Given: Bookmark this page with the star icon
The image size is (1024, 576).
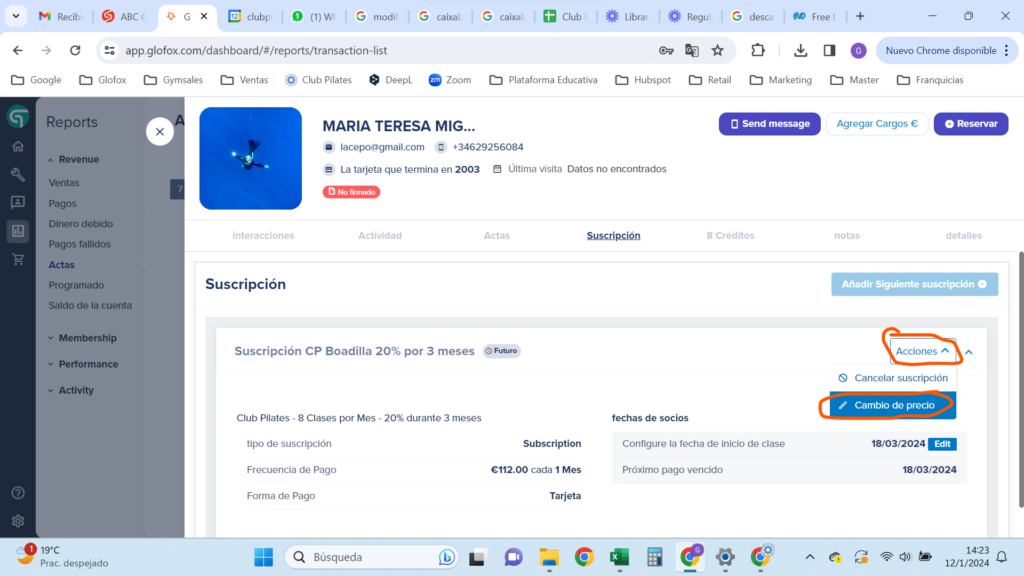Looking at the screenshot, I should click(x=717, y=50).
